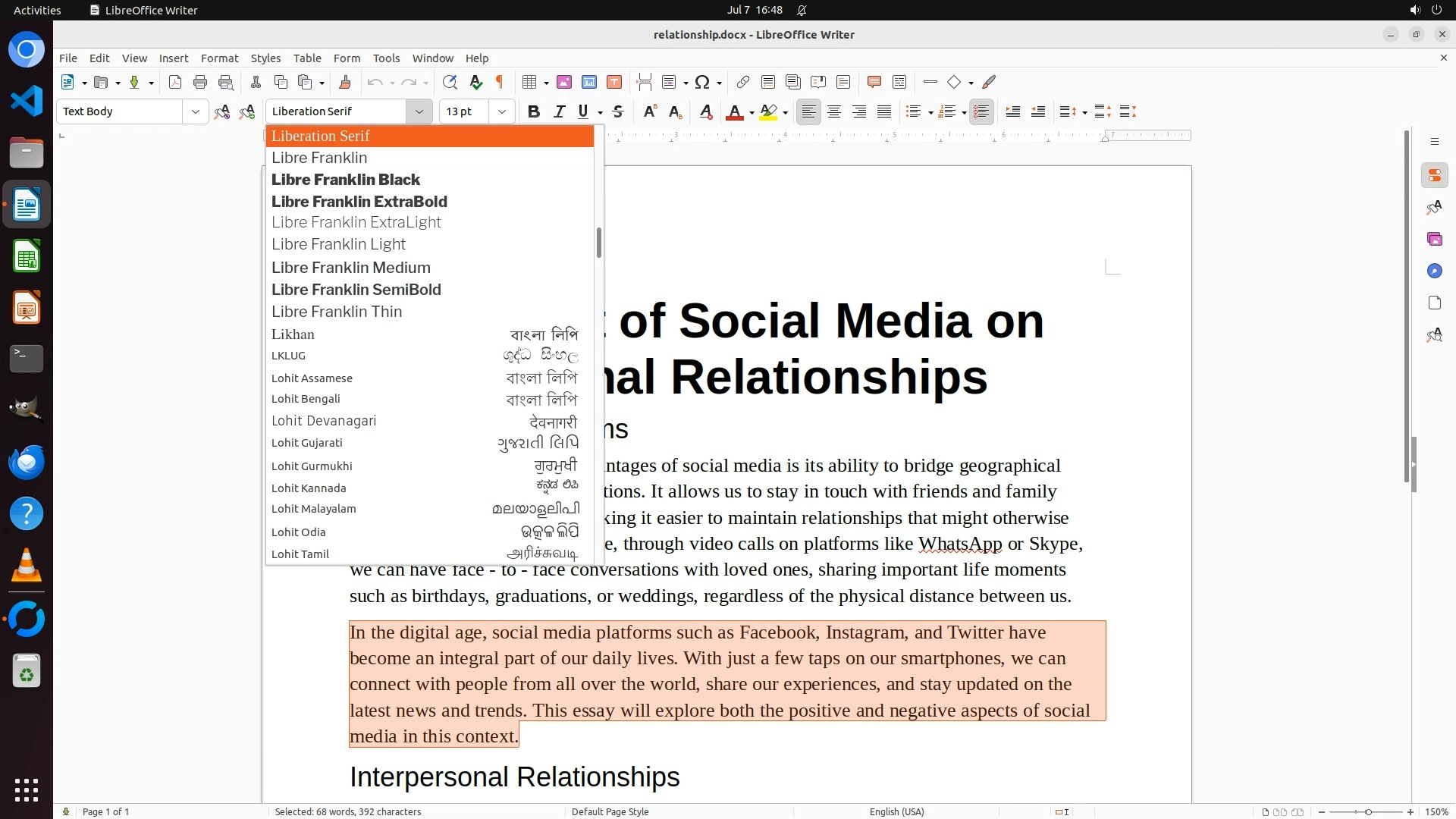Click the Clone Formatting paintbrush icon

(345, 82)
